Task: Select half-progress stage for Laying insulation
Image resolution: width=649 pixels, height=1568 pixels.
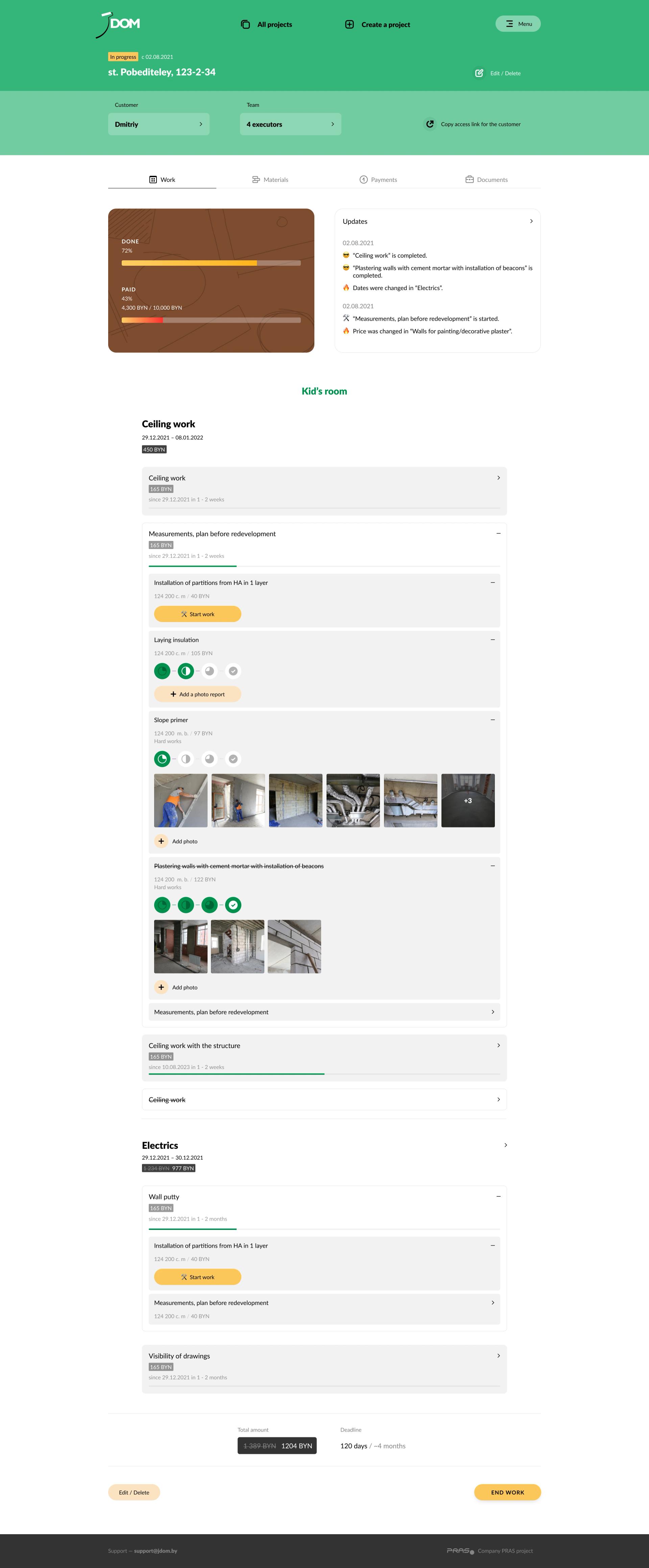Action: [186, 671]
